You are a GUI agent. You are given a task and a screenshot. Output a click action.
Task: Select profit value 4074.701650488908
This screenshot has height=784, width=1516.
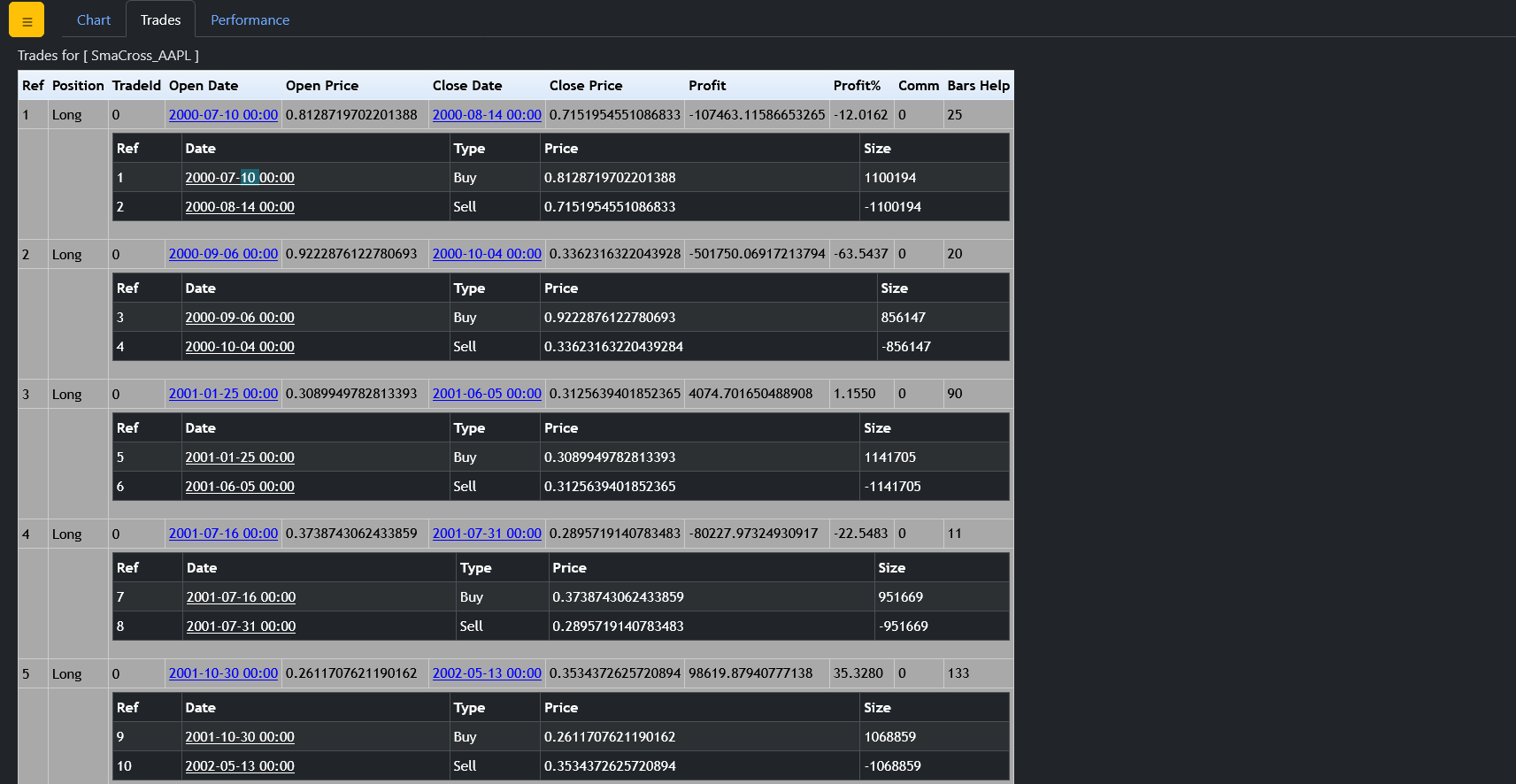[750, 394]
